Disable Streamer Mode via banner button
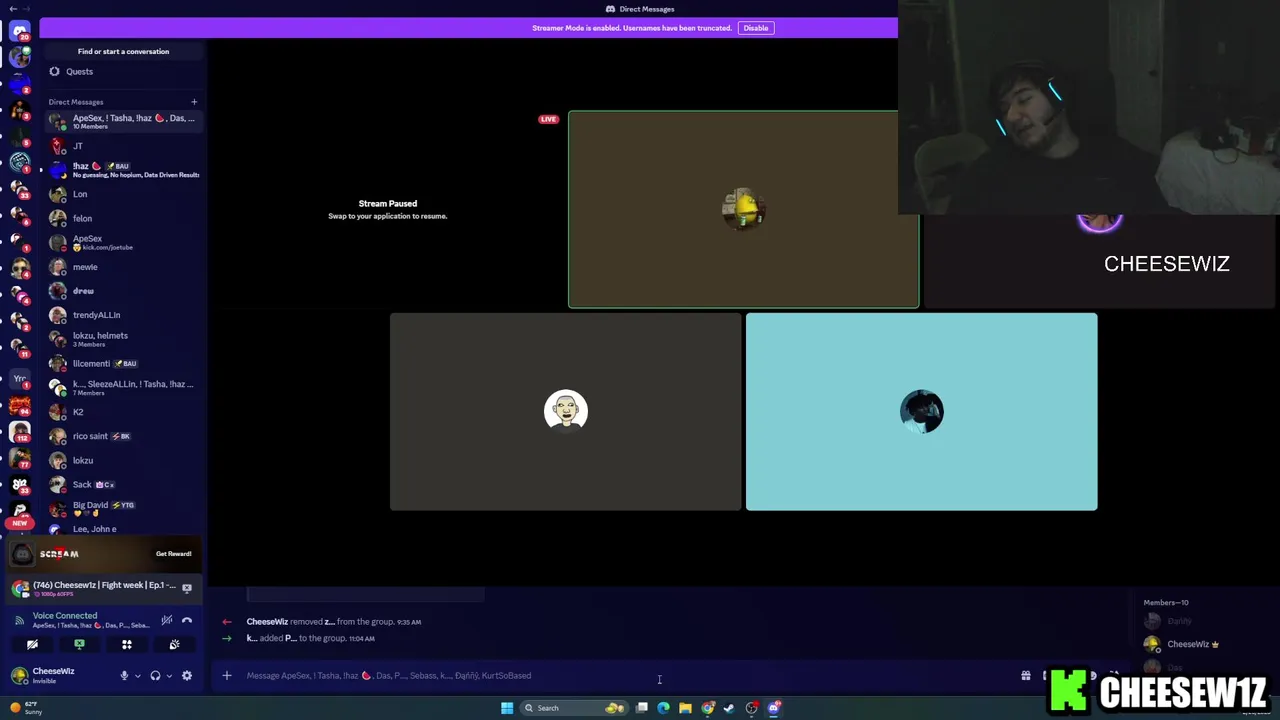1280x720 pixels. click(756, 28)
